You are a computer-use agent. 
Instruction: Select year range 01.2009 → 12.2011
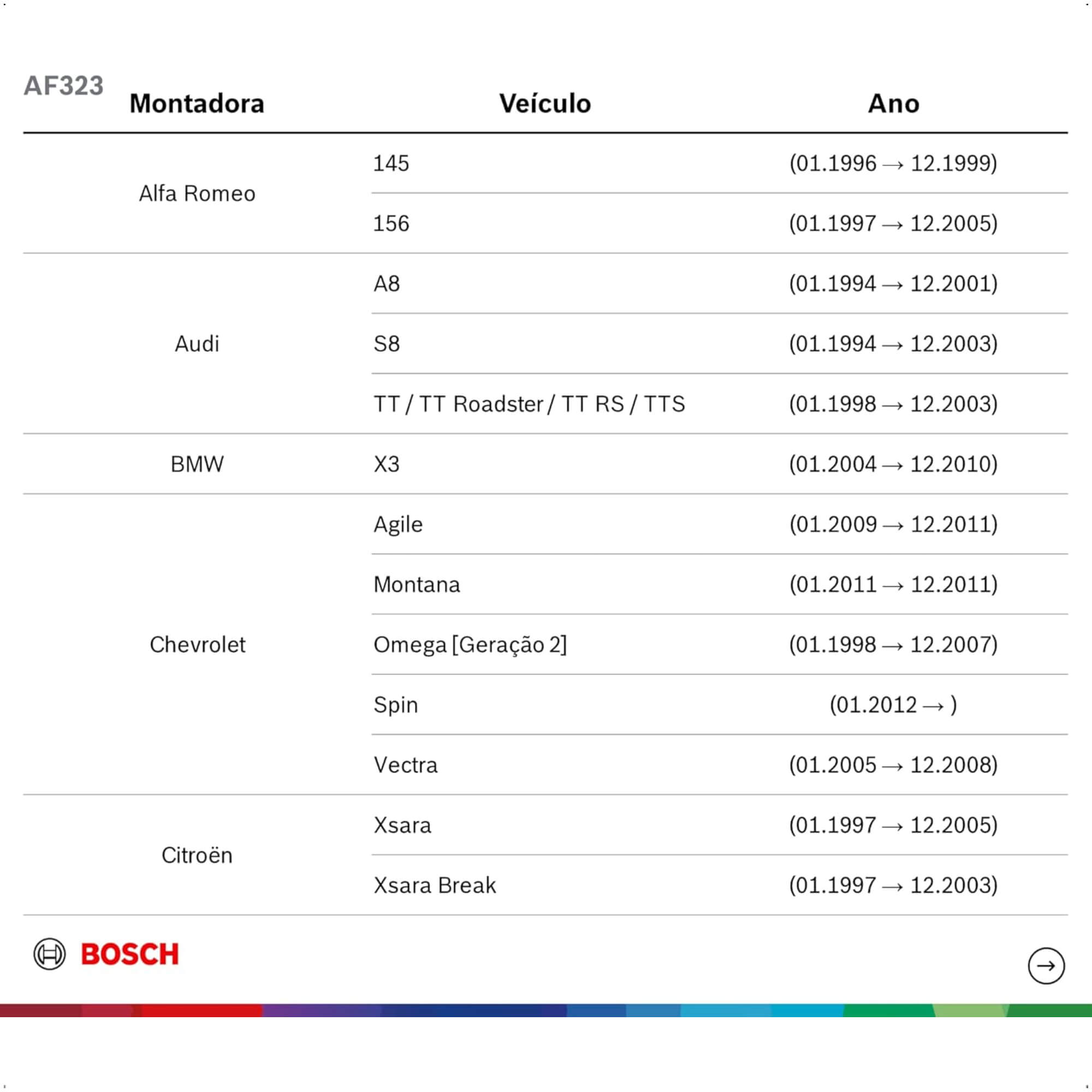(x=893, y=525)
